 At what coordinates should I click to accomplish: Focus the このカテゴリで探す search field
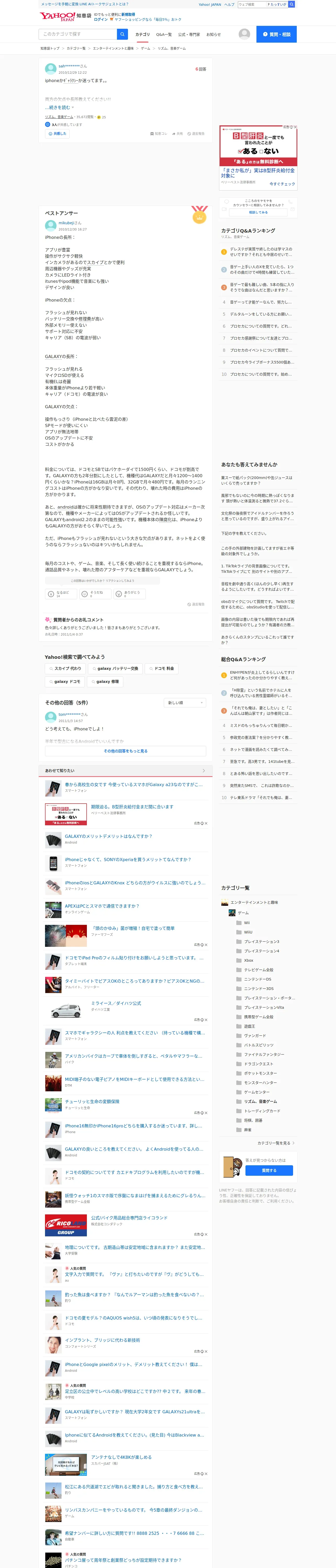pos(78,34)
